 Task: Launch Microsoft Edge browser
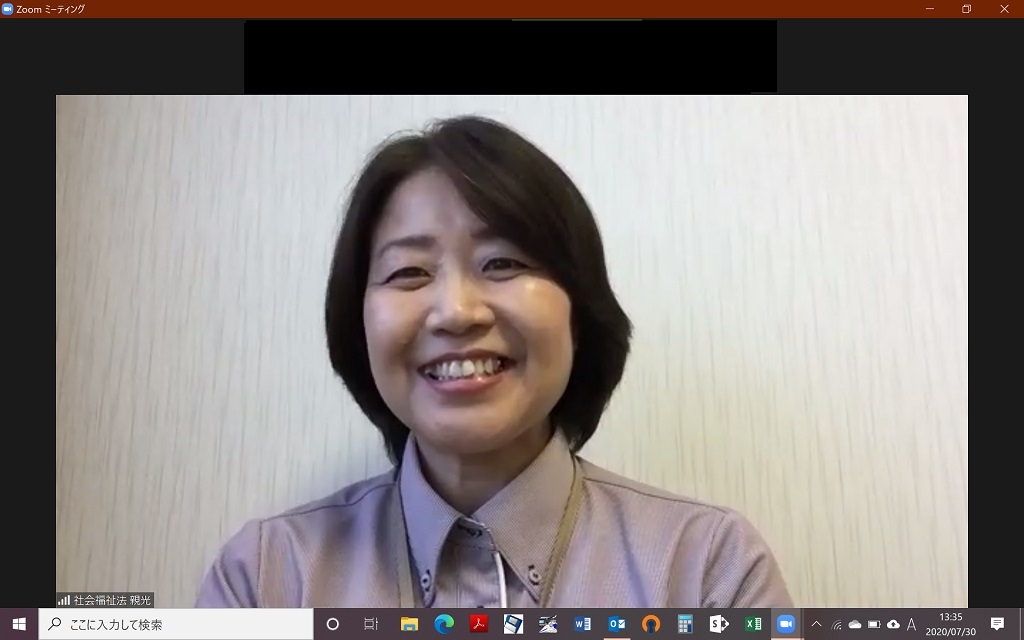click(x=444, y=624)
